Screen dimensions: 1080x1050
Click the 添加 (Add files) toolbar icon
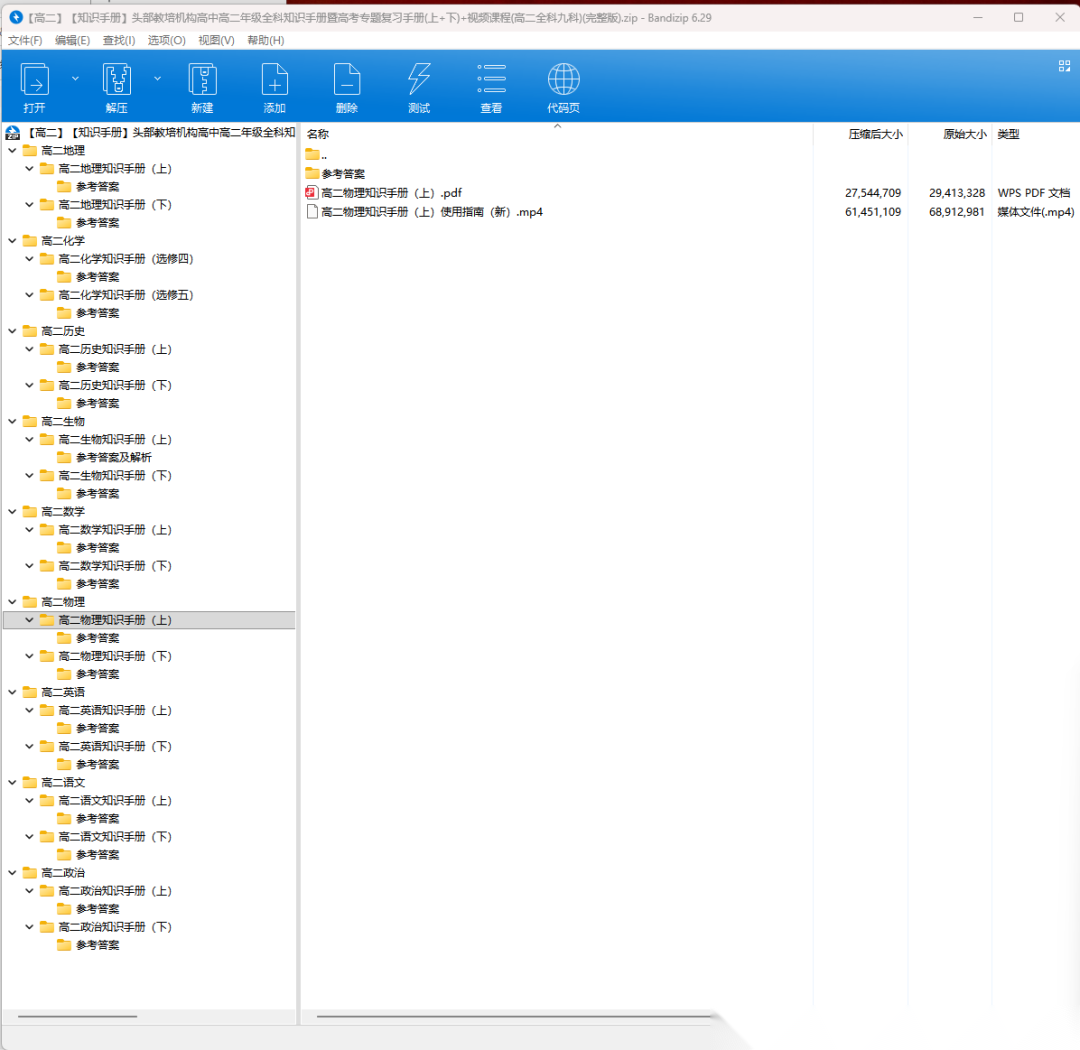click(x=274, y=80)
